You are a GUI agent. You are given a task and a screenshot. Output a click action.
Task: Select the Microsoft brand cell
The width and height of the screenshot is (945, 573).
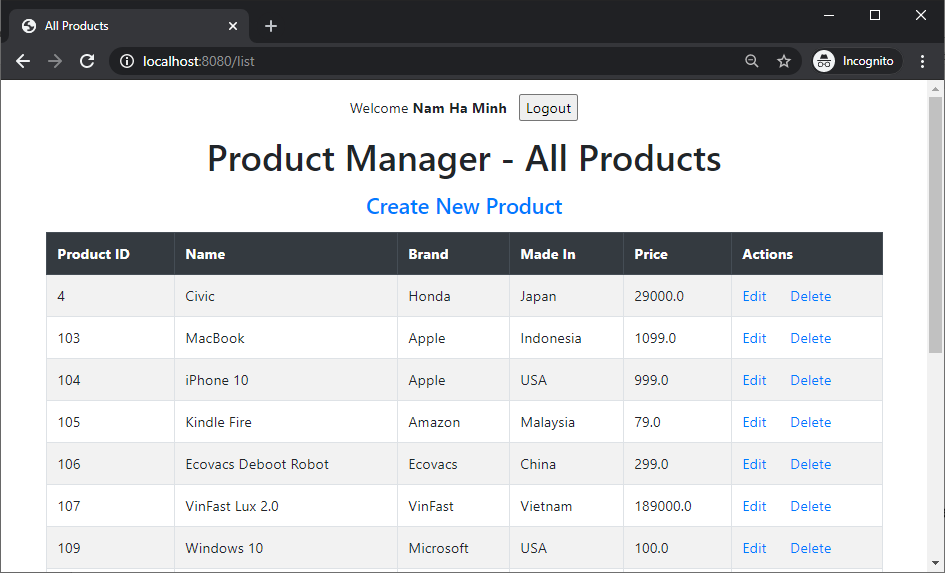pos(453,548)
